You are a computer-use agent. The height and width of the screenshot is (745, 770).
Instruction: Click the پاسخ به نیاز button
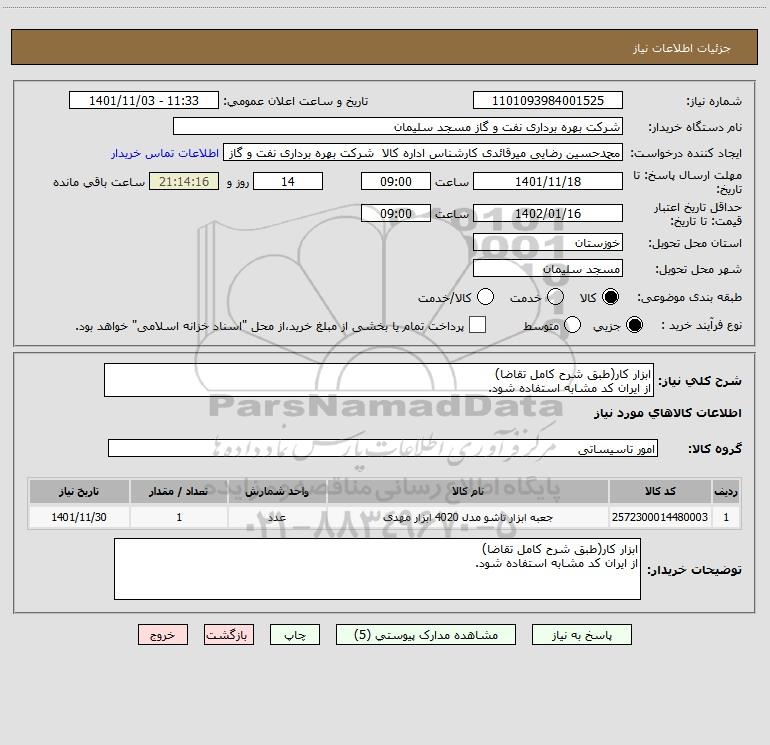tap(582, 635)
